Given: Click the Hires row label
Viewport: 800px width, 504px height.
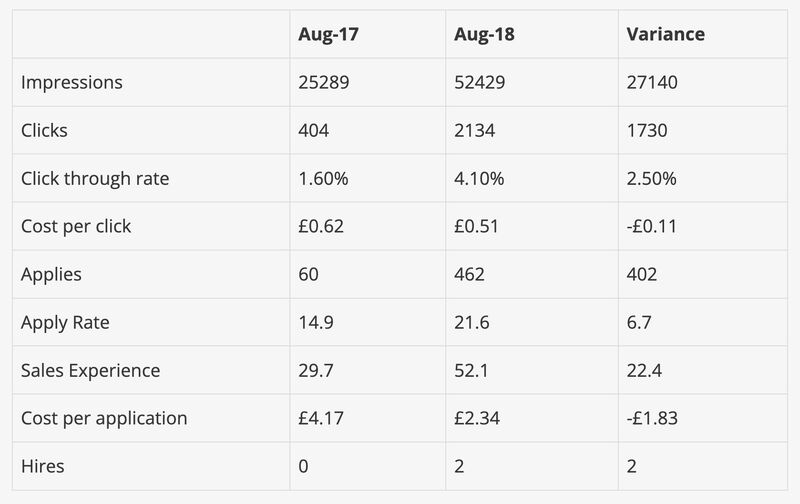Looking at the screenshot, I should [x=43, y=466].
